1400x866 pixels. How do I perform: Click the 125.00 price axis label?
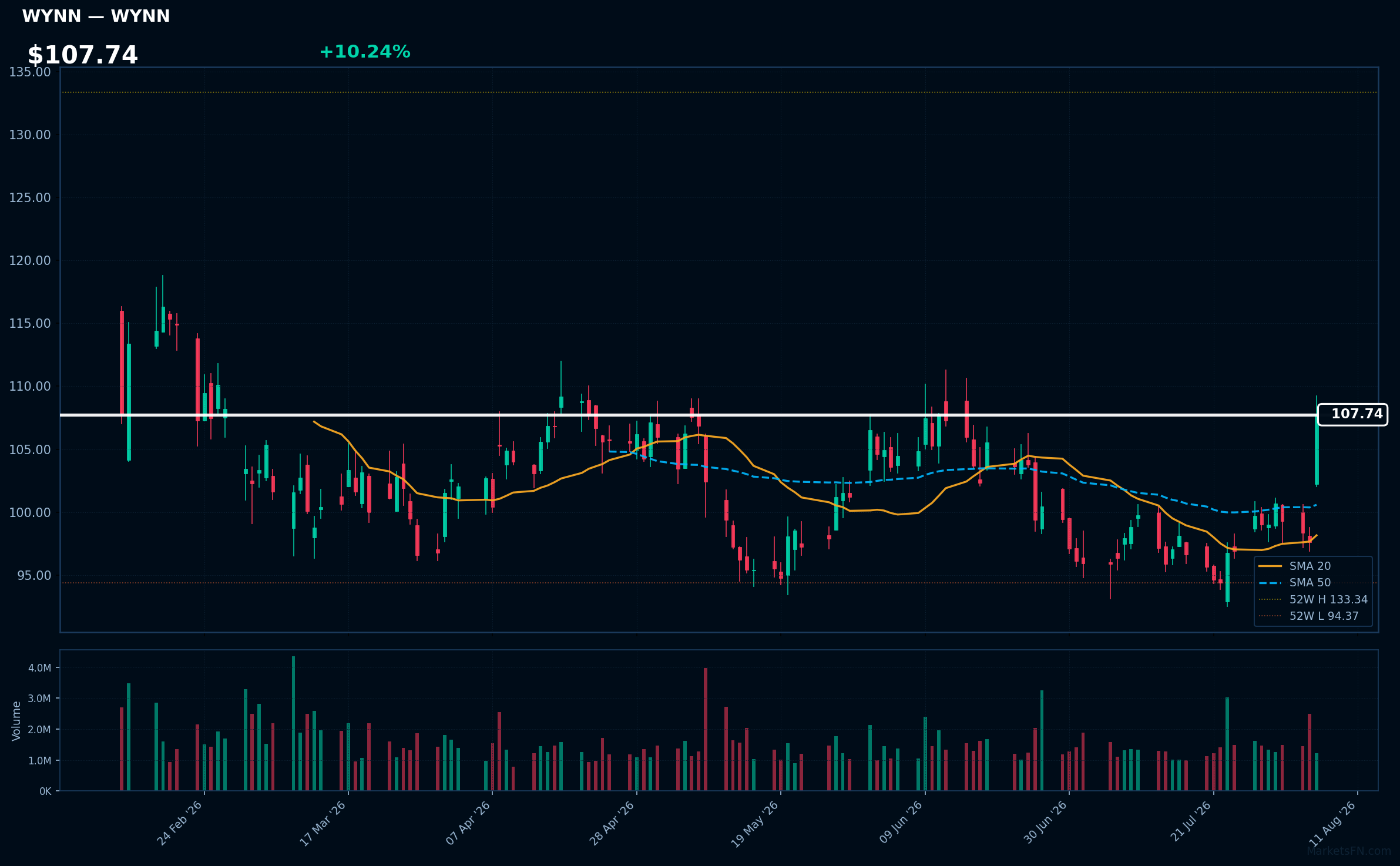pyautogui.click(x=30, y=198)
